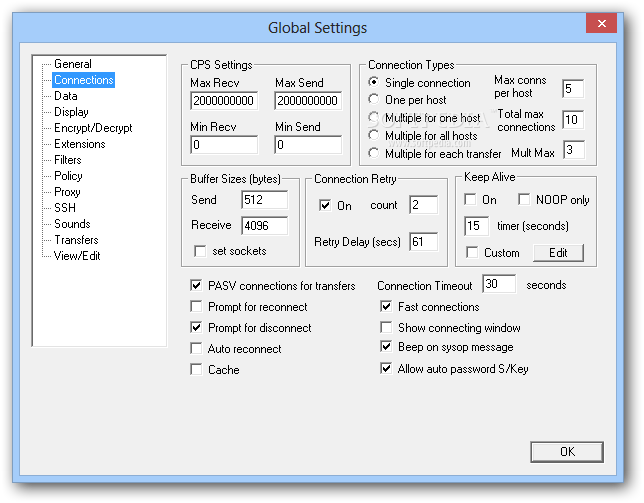Select Connections in the settings tree
644x503 pixels.
click(x=84, y=80)
